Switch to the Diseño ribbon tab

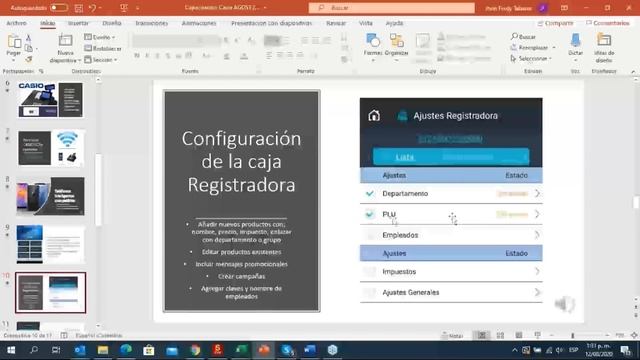tap(111, 23)
